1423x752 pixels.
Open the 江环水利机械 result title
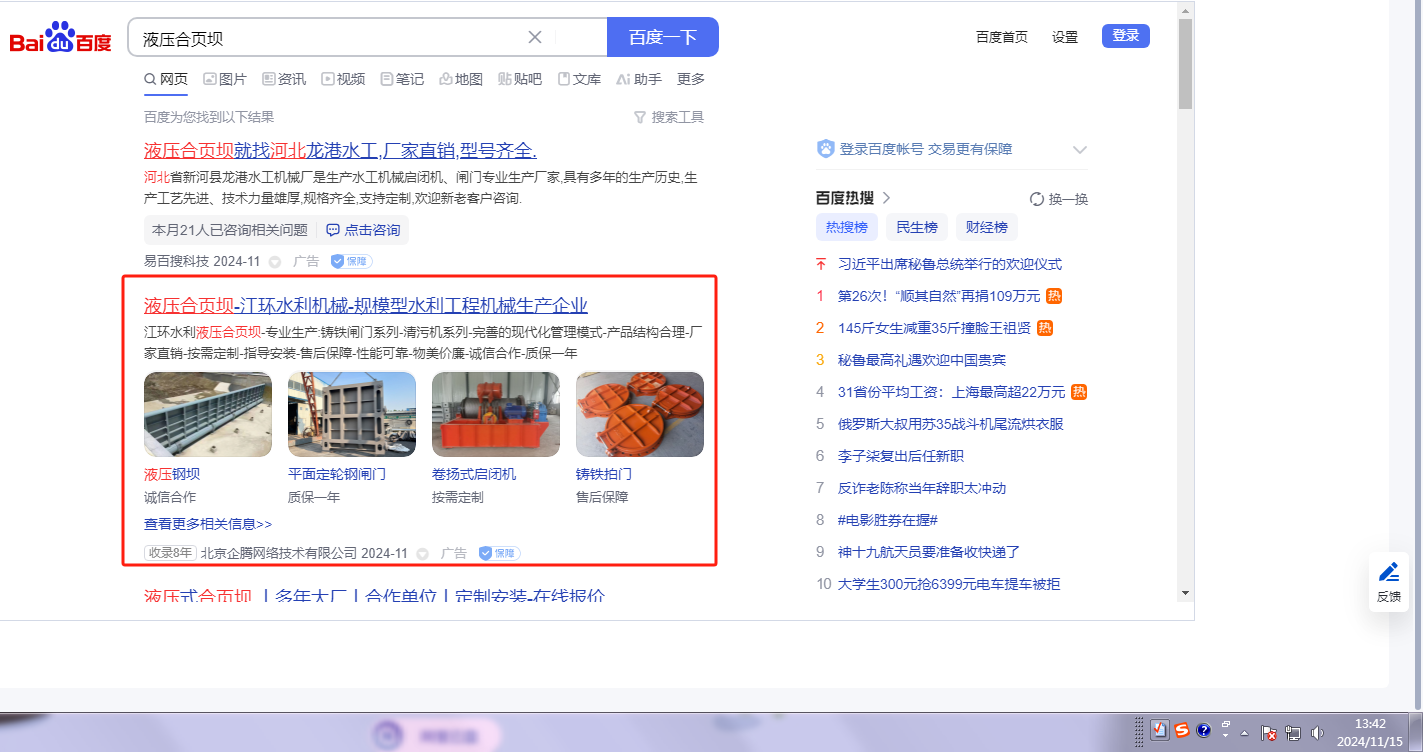[x=366, y=306]
